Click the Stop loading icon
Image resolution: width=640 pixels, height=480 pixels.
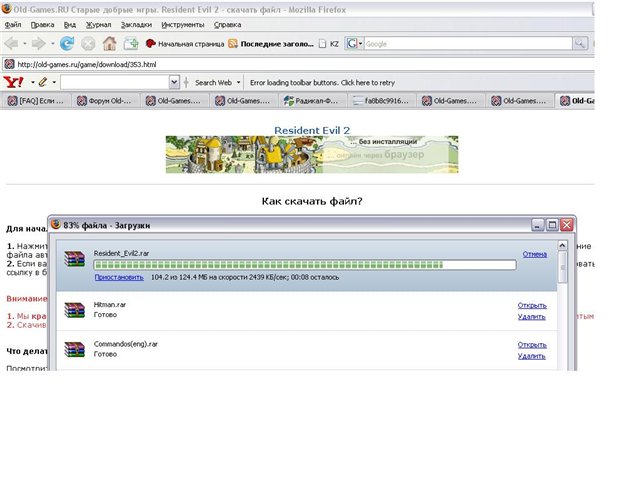click(88, 43)
